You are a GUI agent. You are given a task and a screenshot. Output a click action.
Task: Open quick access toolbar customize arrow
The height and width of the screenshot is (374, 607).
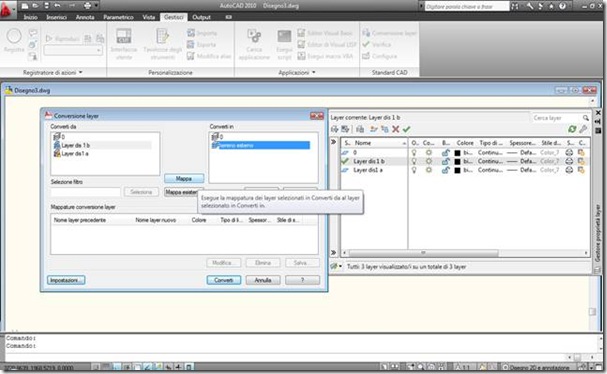[x=96, y=5]
